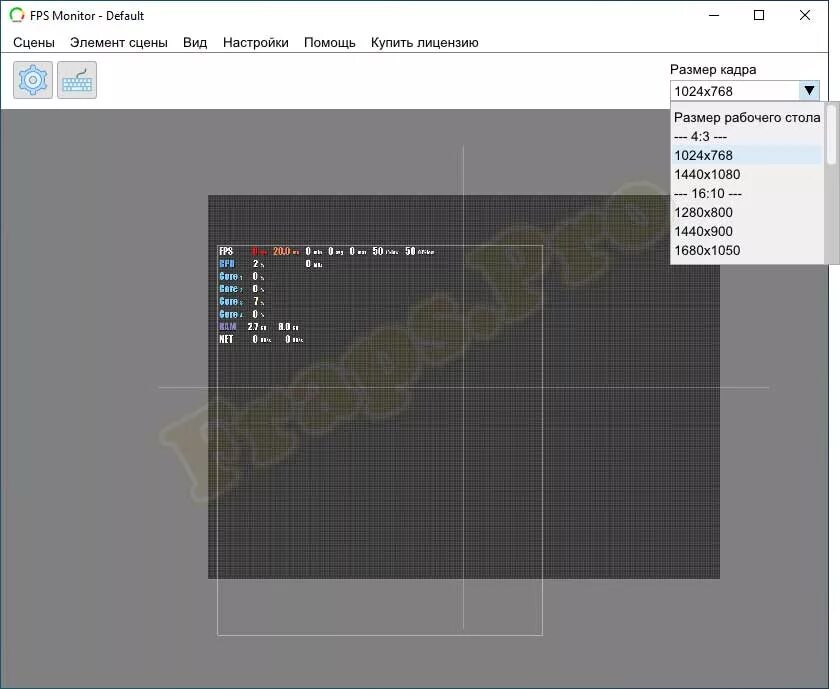The image size is (840, 689).
Task: Click the 1024x768 frame size combo box
Action: pos(745,91)
